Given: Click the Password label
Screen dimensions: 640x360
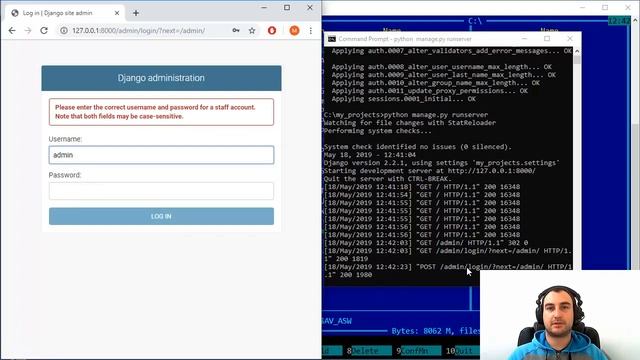Looking at the screenshot, I should pos(65,175).
